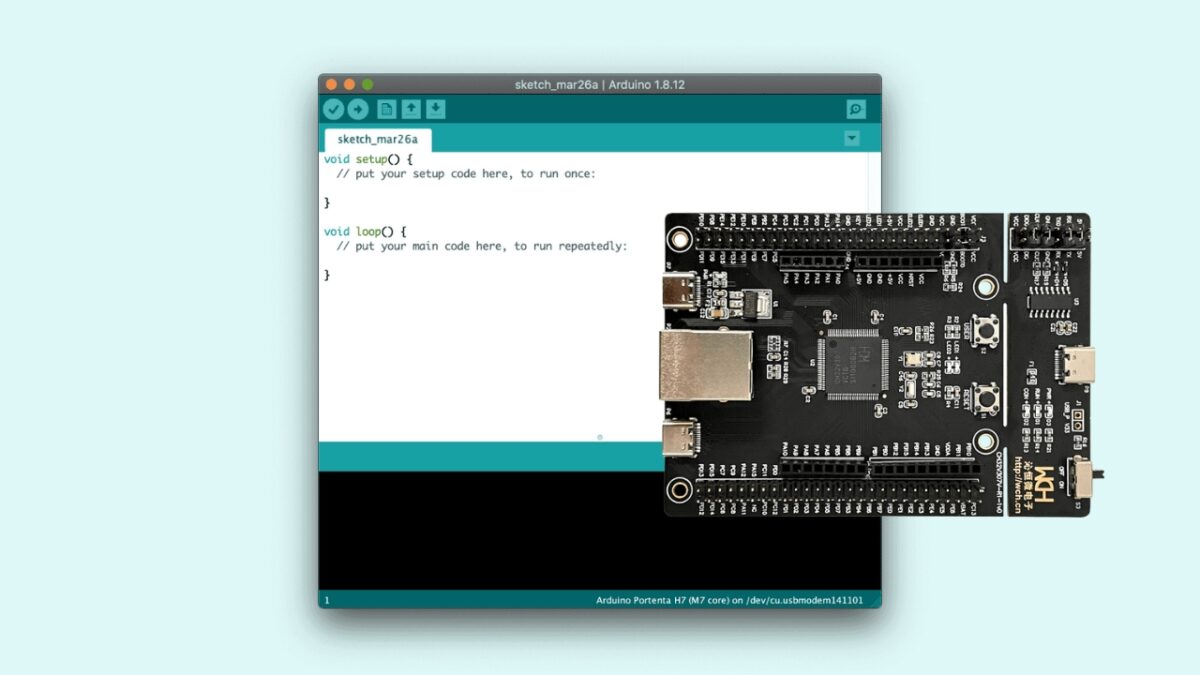
Task: Upload the sketch with the arrow icon
Action: tap(358, 109)
